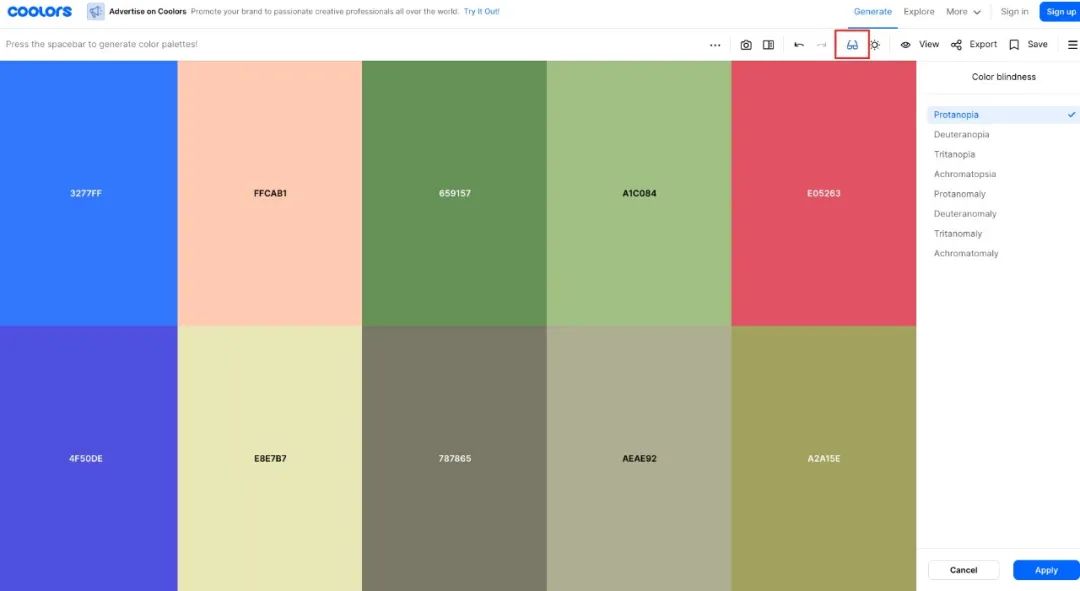This screenshot has width=1080, height=591.
Task: Select Achromatopsia option
Action: 1003,174
